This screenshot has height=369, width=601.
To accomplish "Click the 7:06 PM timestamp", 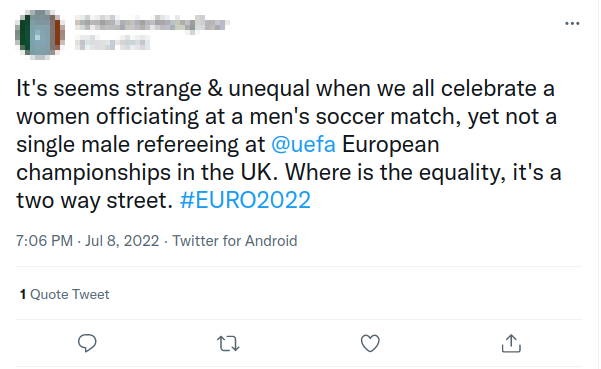I will 44,241.
